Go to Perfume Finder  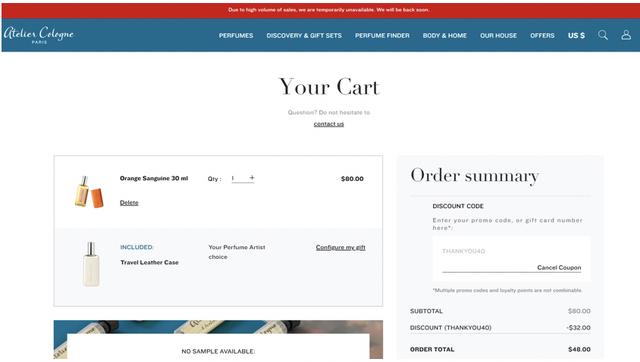382,36
